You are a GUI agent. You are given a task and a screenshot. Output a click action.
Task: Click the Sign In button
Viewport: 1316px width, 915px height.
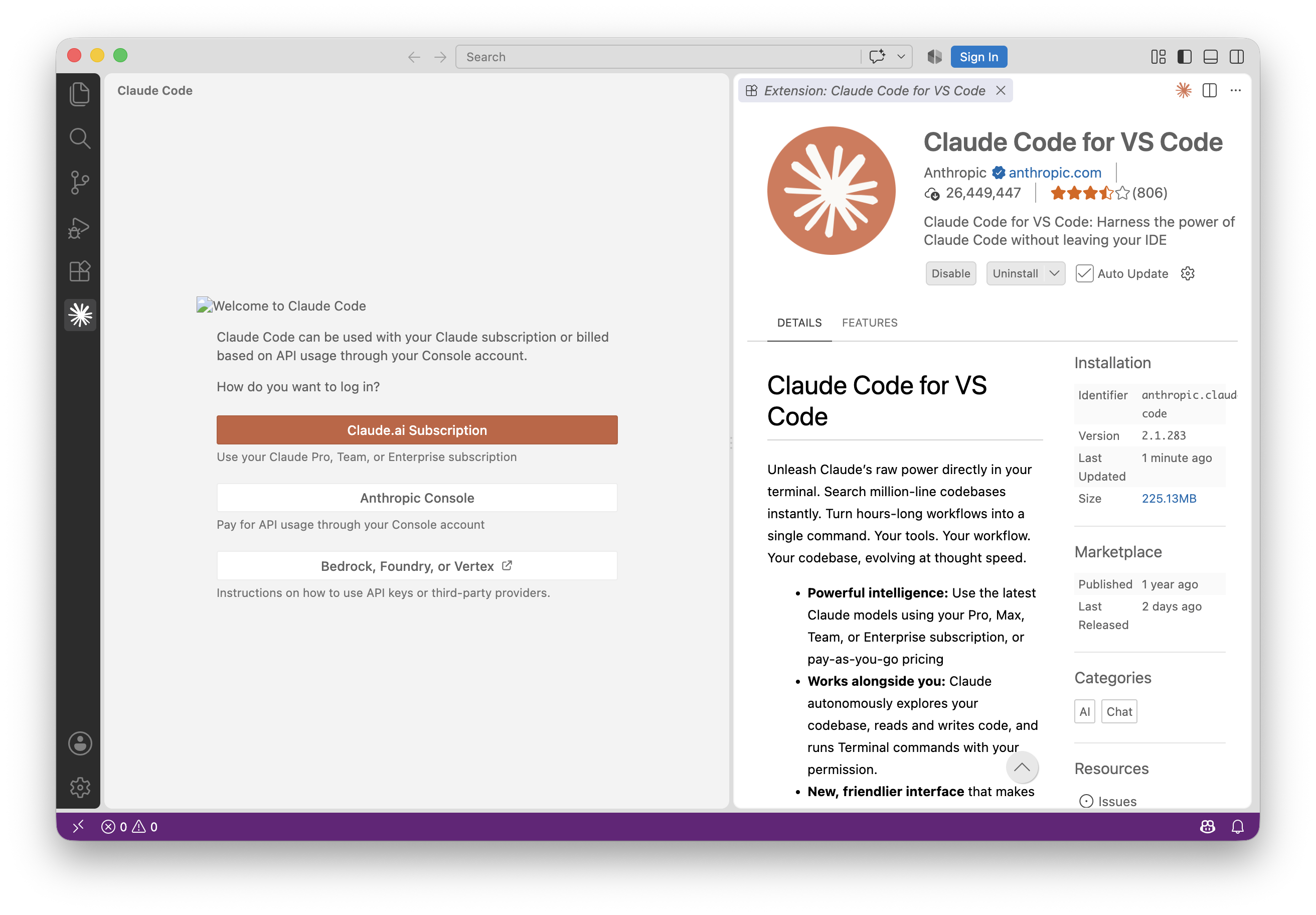coord(978,57)
